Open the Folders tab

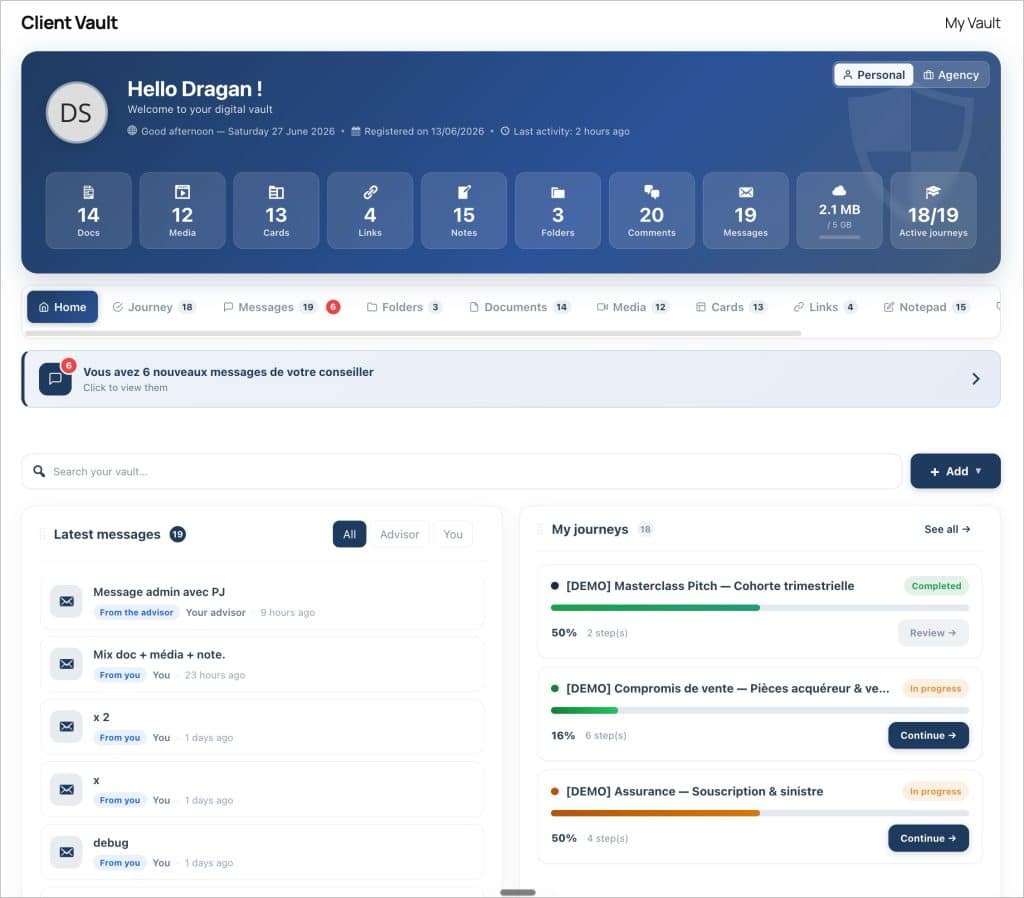[404, 307]
